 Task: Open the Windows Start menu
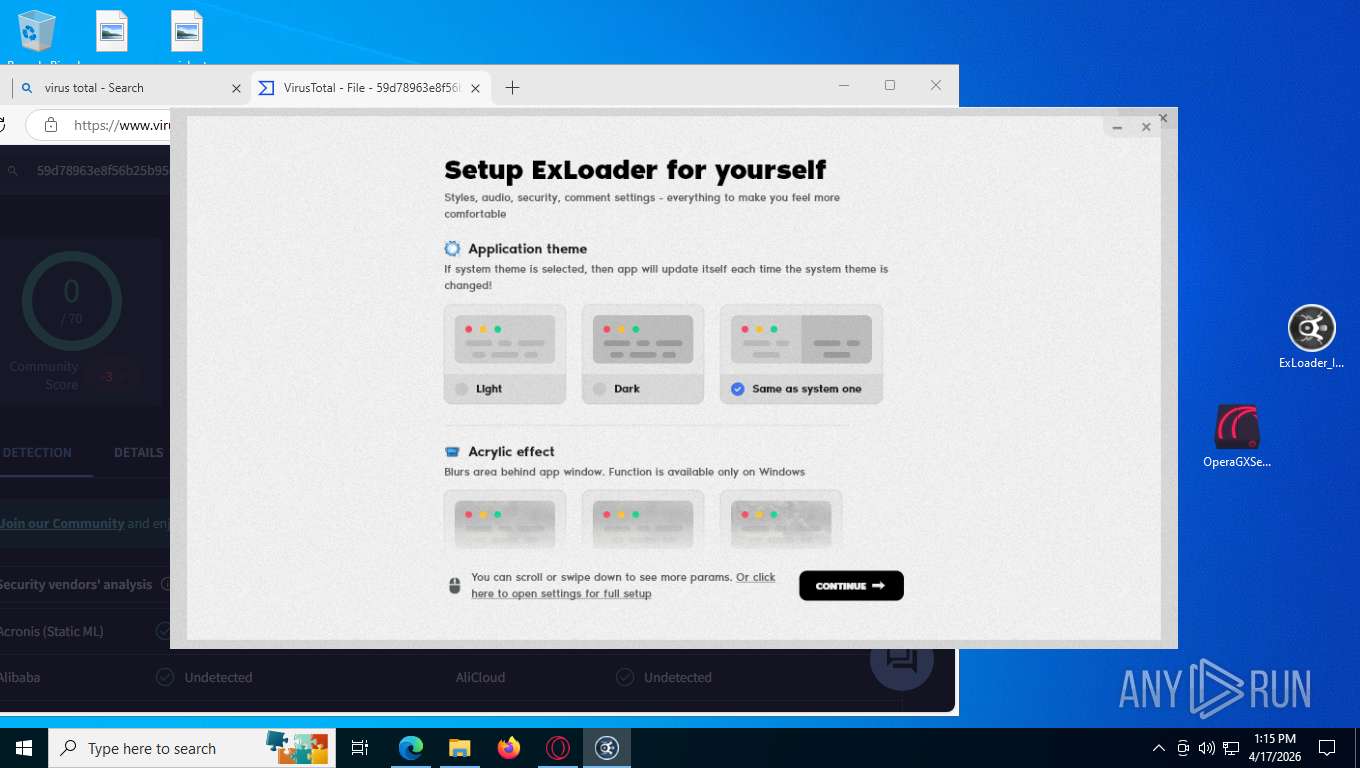24,748
